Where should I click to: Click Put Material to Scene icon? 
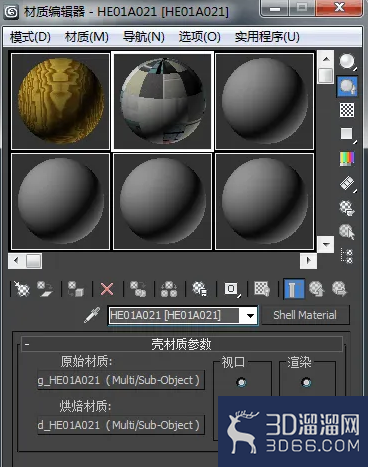[x=45, y=289]
